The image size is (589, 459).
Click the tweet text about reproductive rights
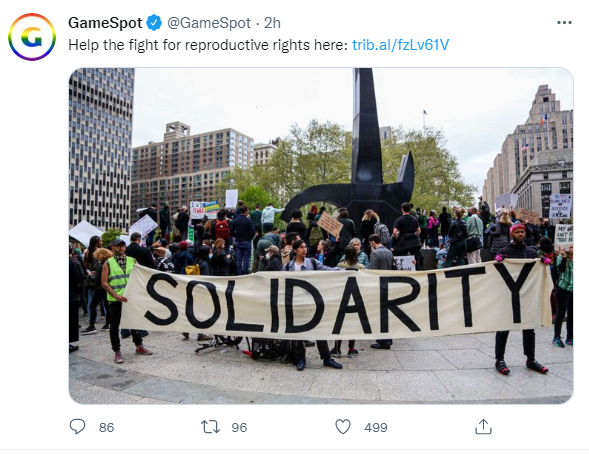(208, 45)
